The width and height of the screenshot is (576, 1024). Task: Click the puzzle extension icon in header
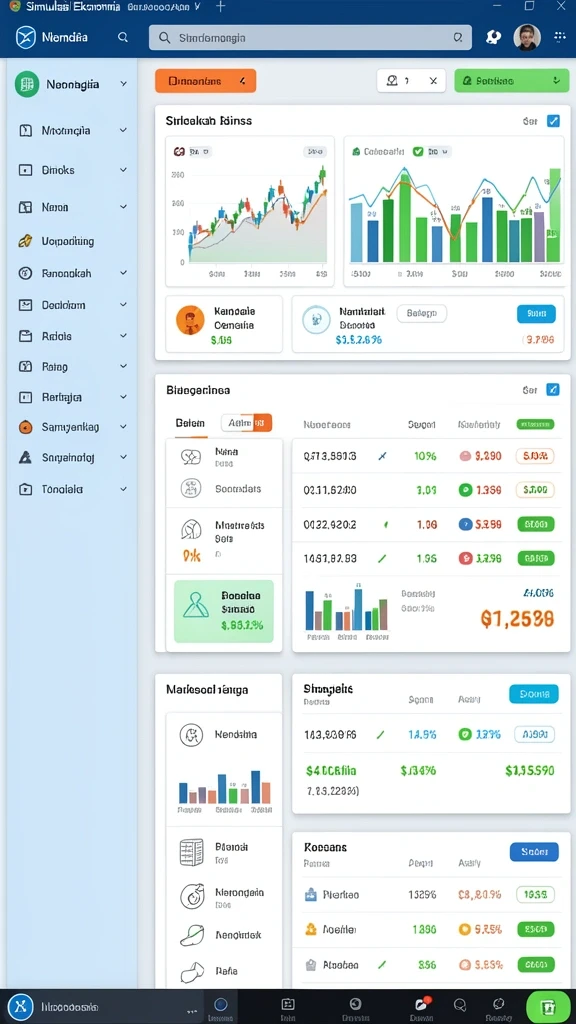point(494,37)
